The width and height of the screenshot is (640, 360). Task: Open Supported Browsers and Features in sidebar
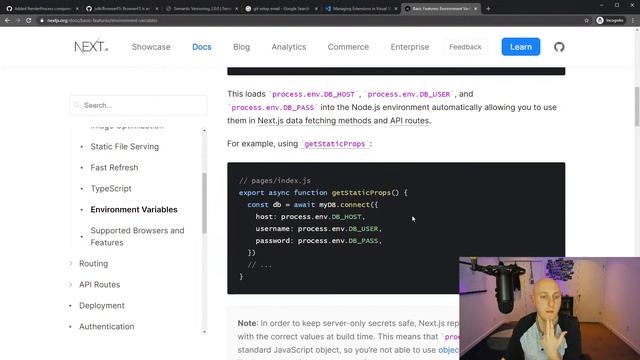(137, 236)
